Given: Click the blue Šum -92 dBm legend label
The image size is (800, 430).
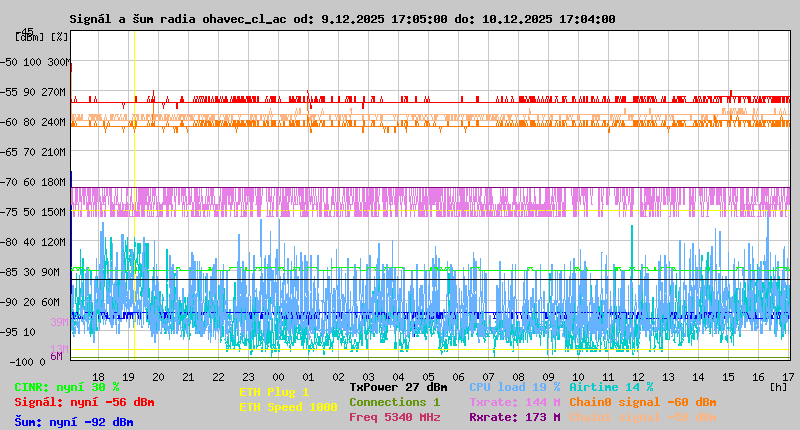Looking at the screenshot, I should [x=74, y=422].
